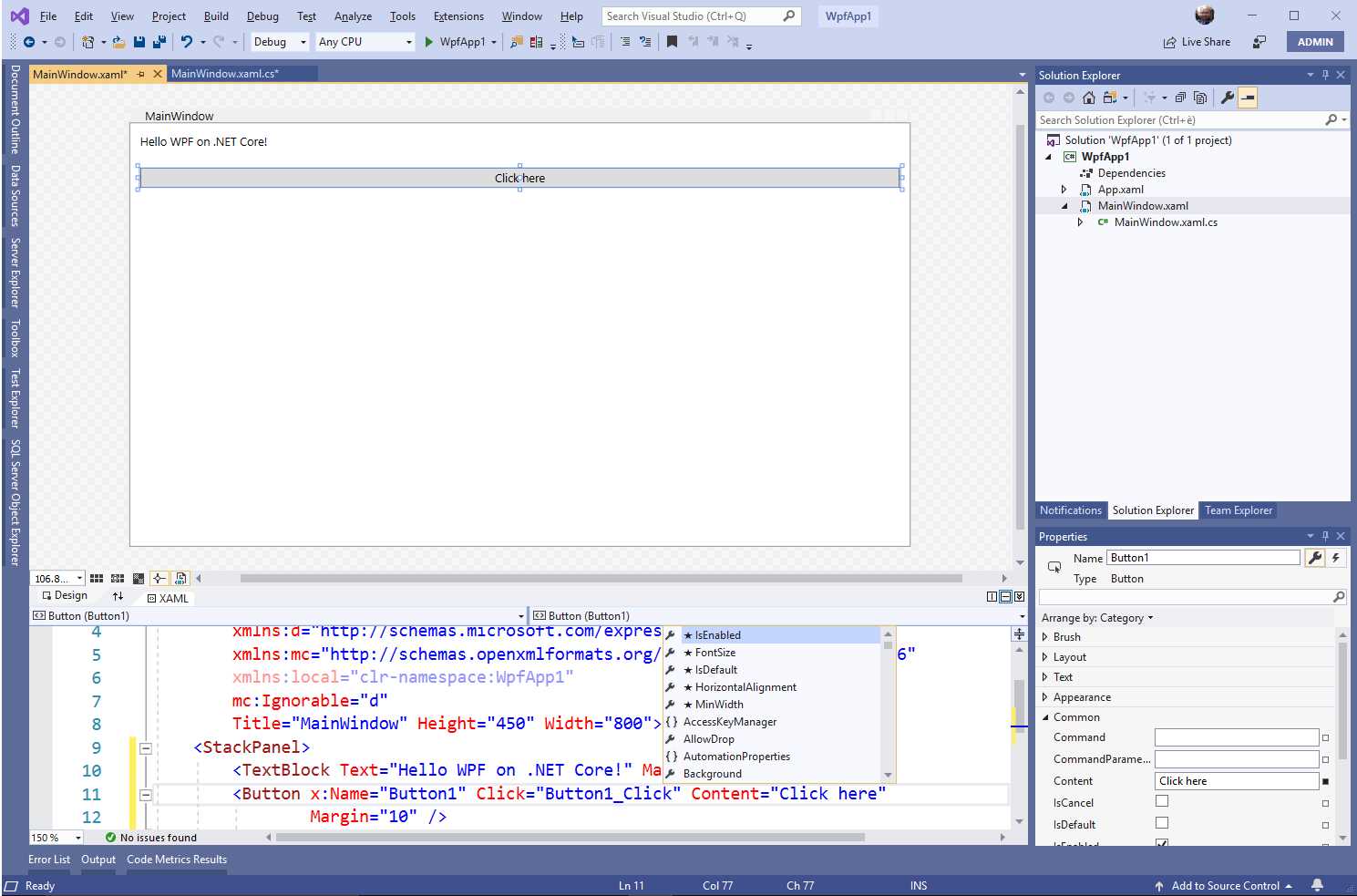This screenshot has width=1357, height=896.
Task: Undo last edit using the Undo icon
Action: click(187, 41)
